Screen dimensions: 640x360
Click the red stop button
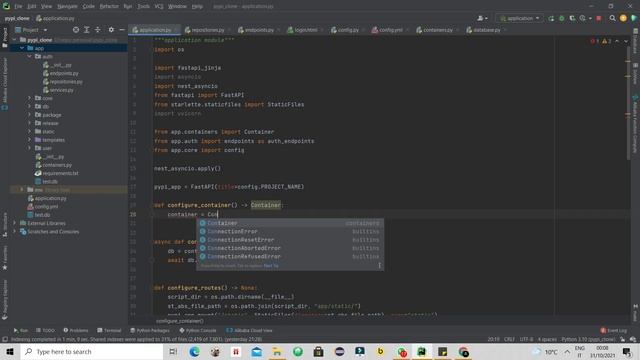[599, 18]
